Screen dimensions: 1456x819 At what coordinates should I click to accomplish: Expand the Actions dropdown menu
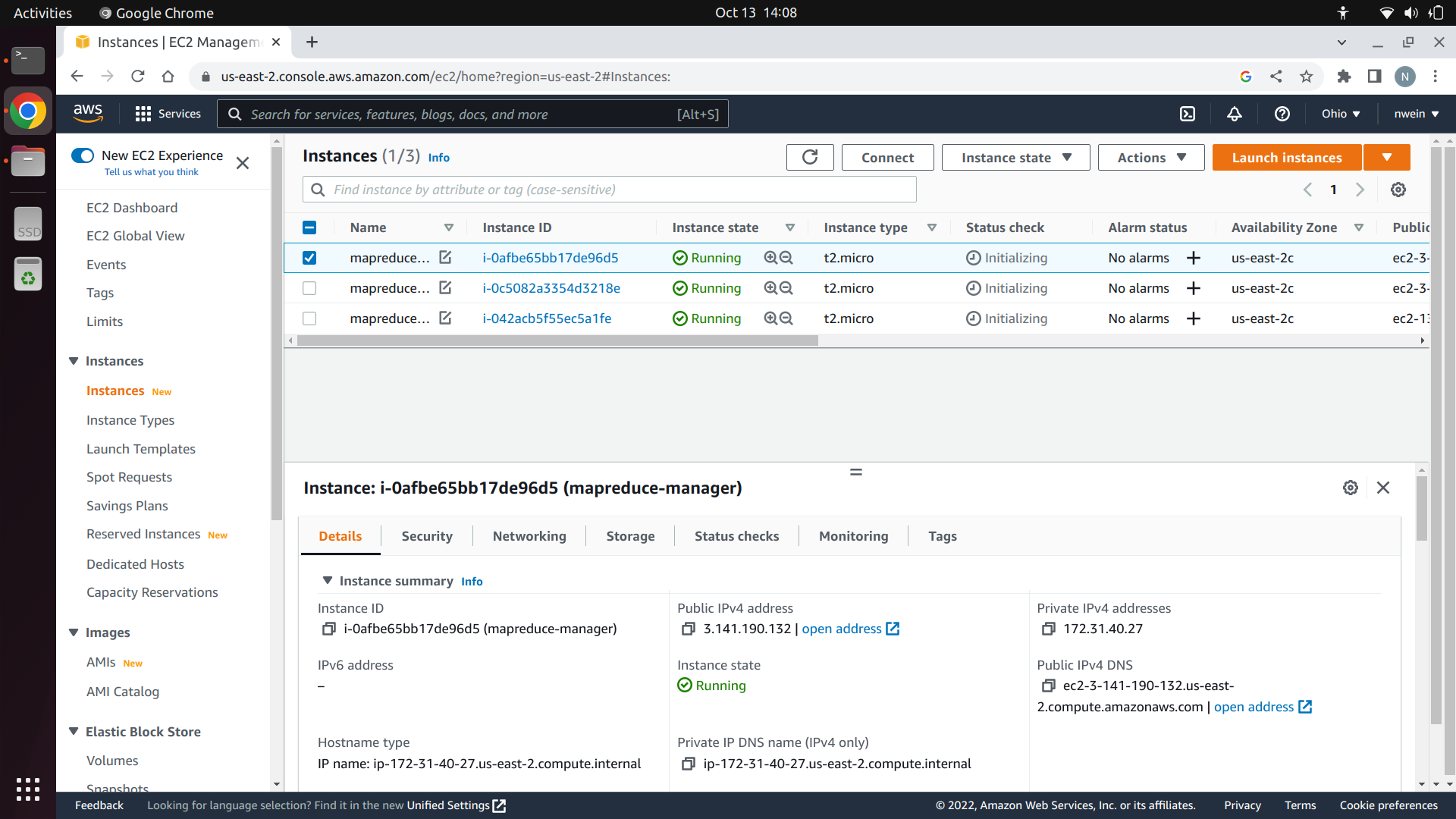coord(1150,158)
